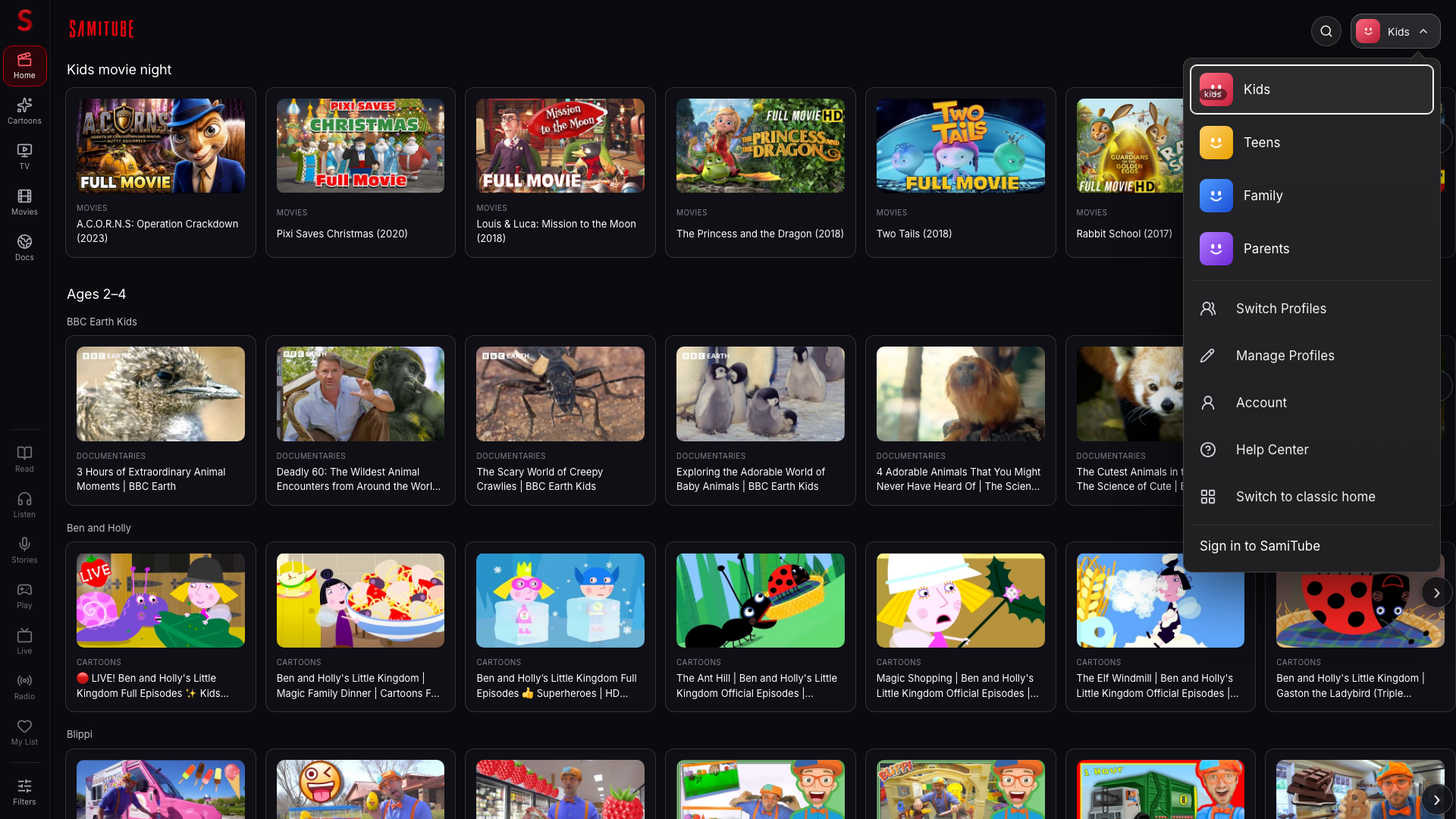Open The Princess and the Dragon thumbnail
Image resolution: width=1456 pixels, height=819 pixels.
coord(761,146)
